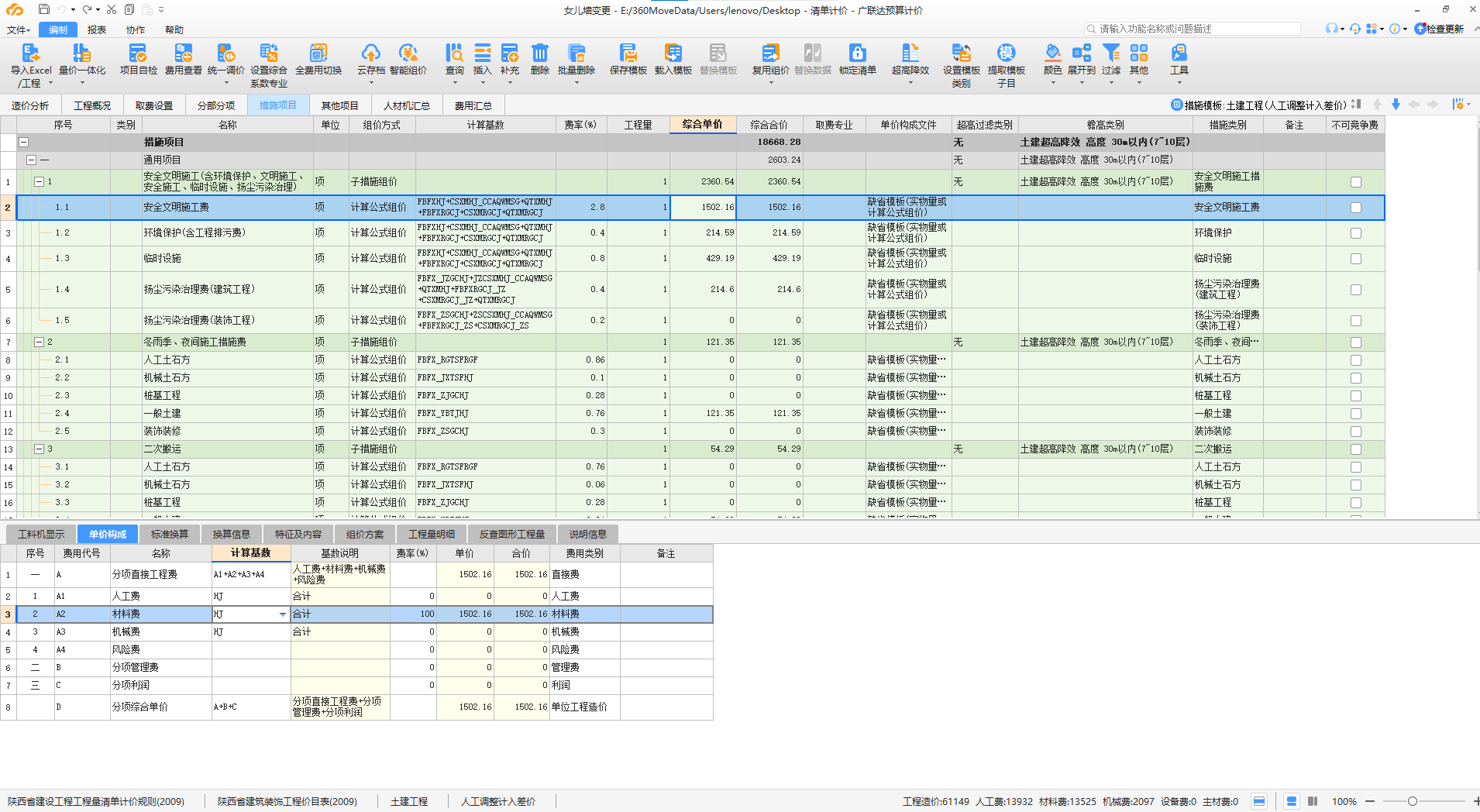Open the 文件 menu dropdown
This screenshot has height=812, width=1480.
19,30
